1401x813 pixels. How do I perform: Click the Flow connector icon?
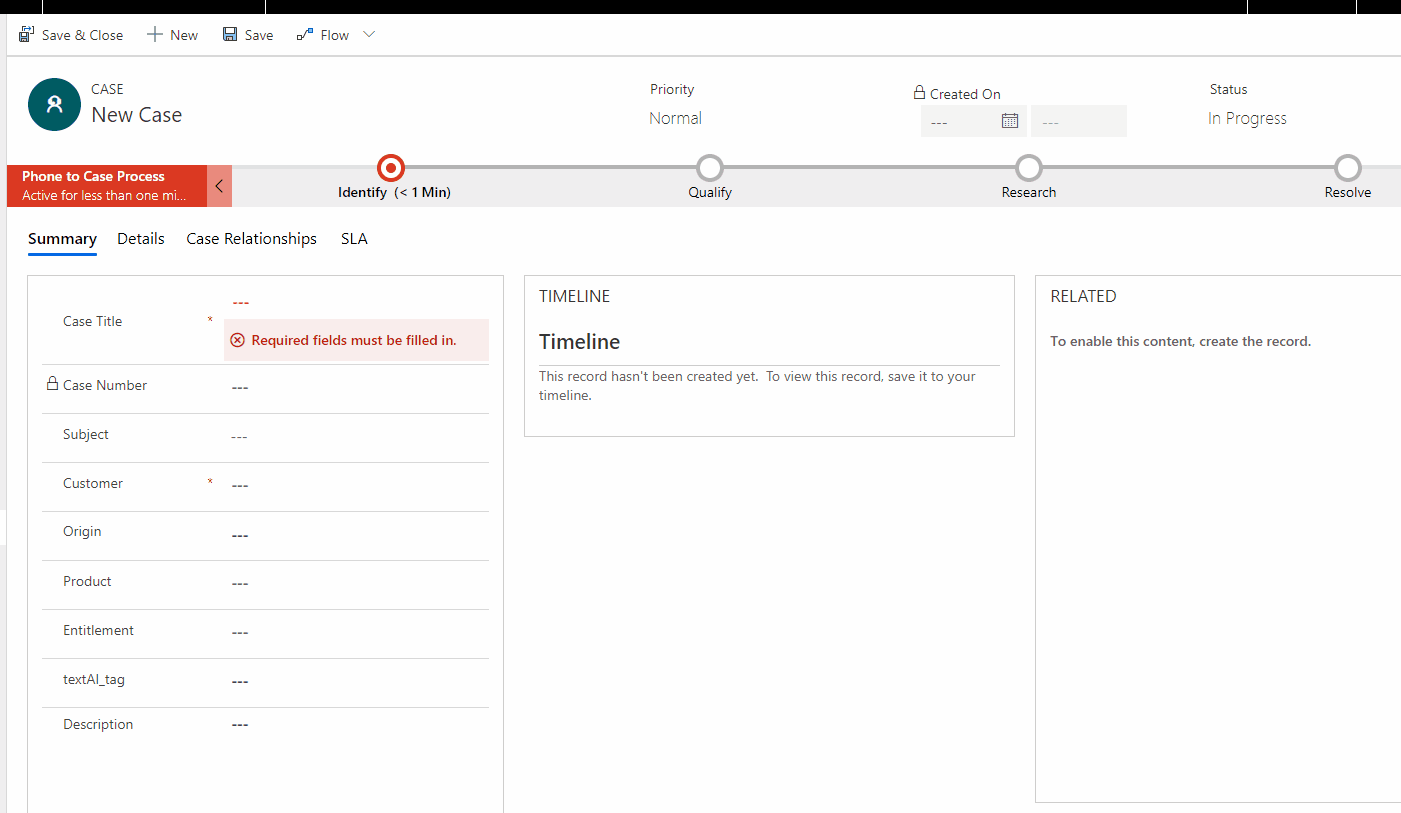point(305,35)
